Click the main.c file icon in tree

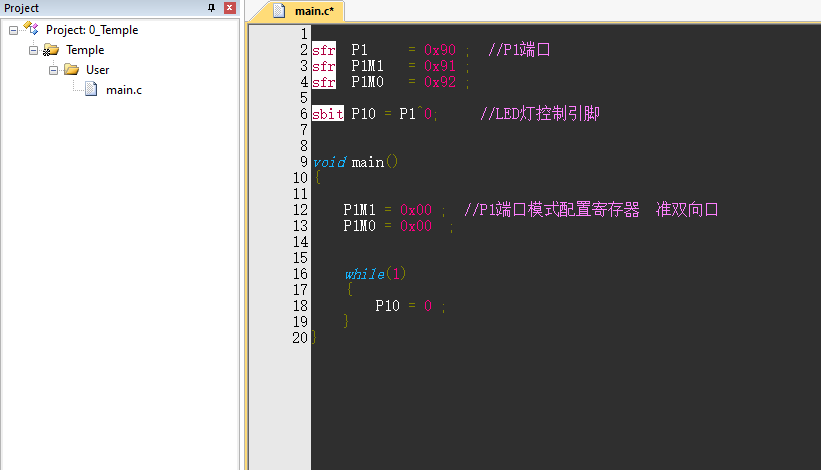point(91,89)
